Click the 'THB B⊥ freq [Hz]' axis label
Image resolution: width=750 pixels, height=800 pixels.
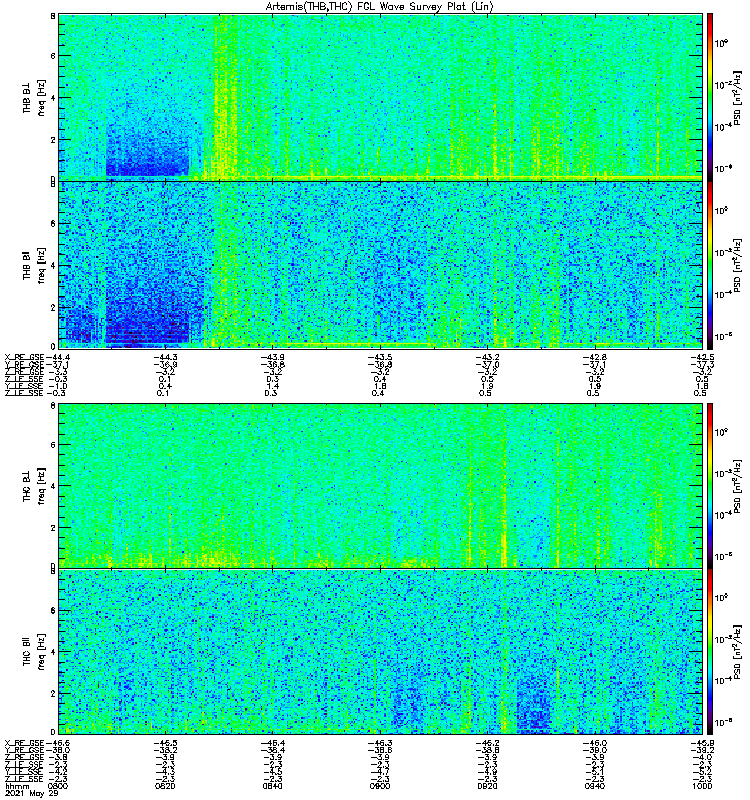click(x=34, y=97)
